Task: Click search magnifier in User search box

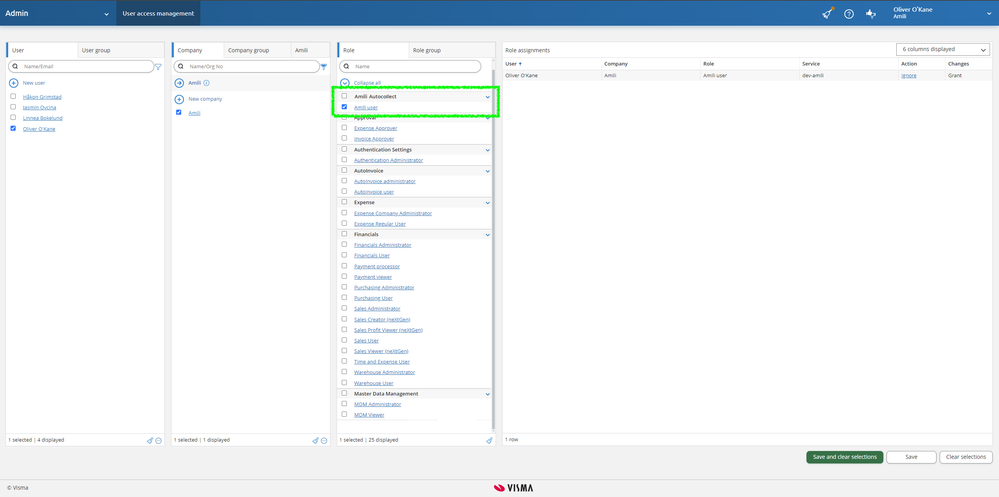Action: (15, 66)
